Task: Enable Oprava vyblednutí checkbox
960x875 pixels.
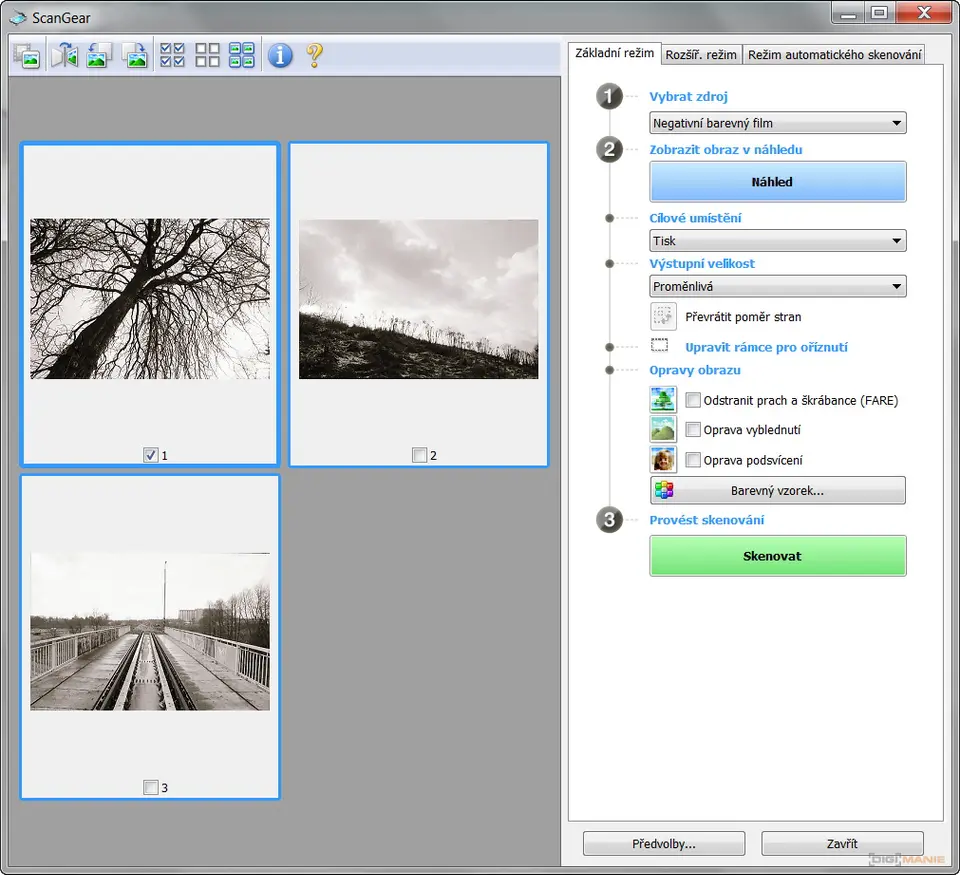Action: click(693, 431)
